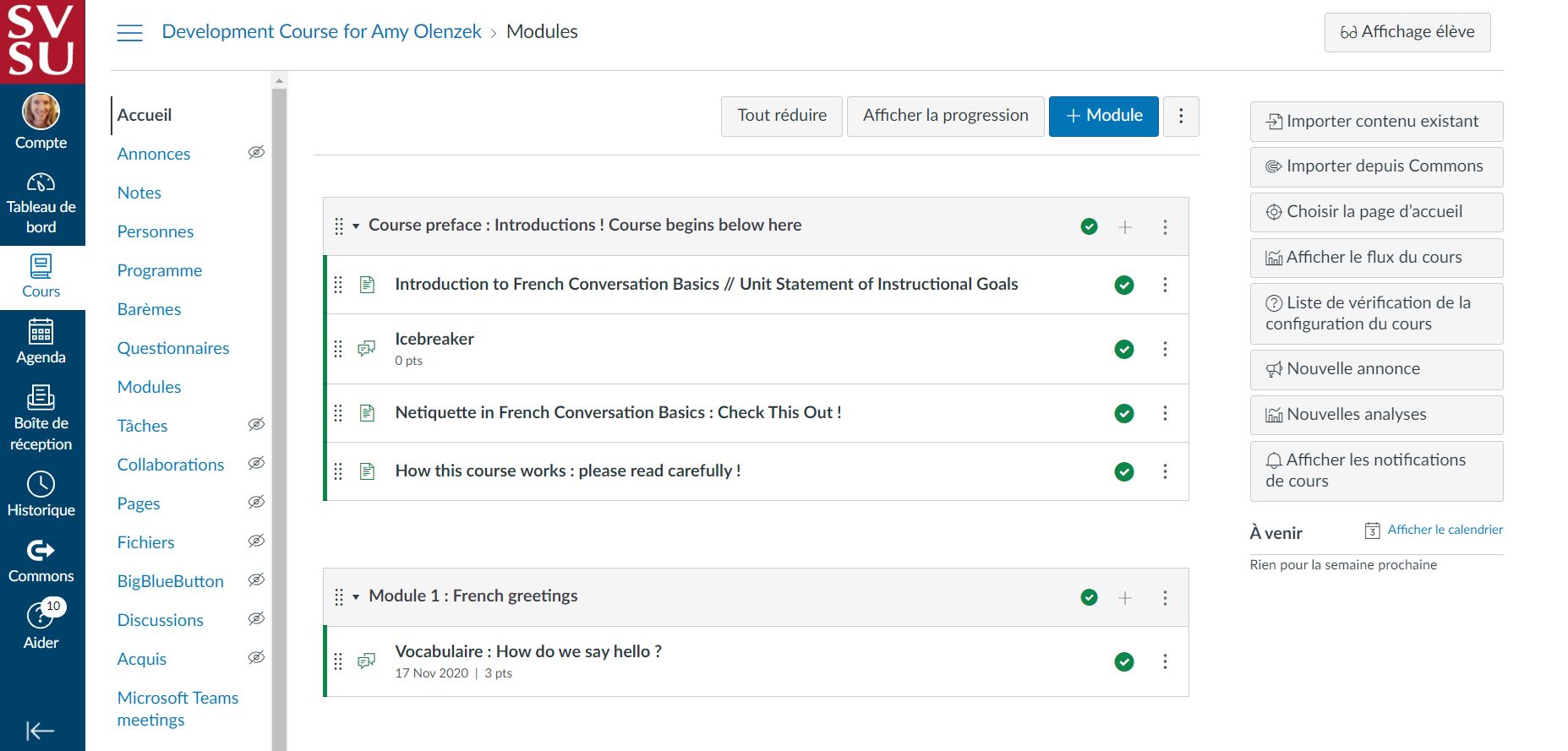This screenshot has height=751, width=1568.
Task: Open the Historique clock icon
Action: [x=41, y=484]
